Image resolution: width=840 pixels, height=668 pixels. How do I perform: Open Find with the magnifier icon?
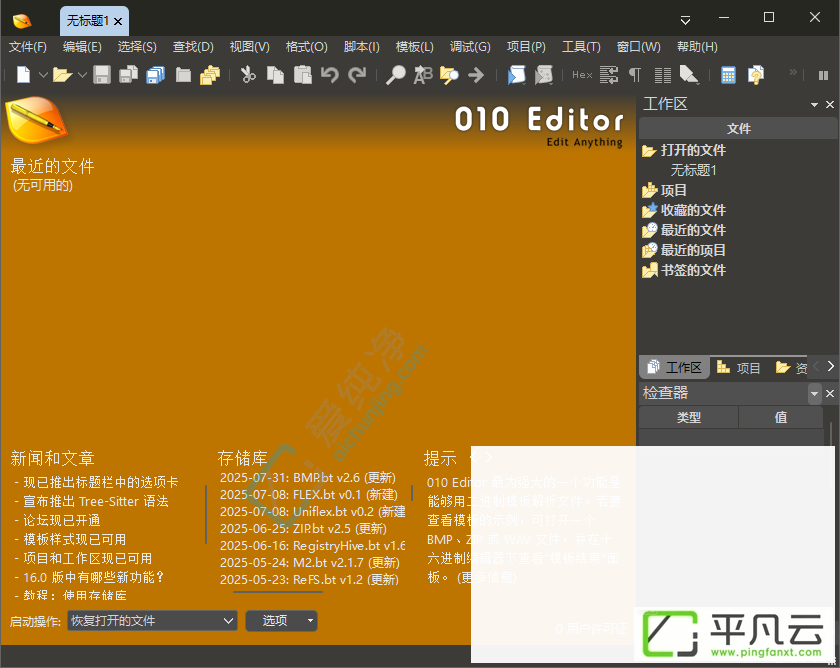pos(396,75)
